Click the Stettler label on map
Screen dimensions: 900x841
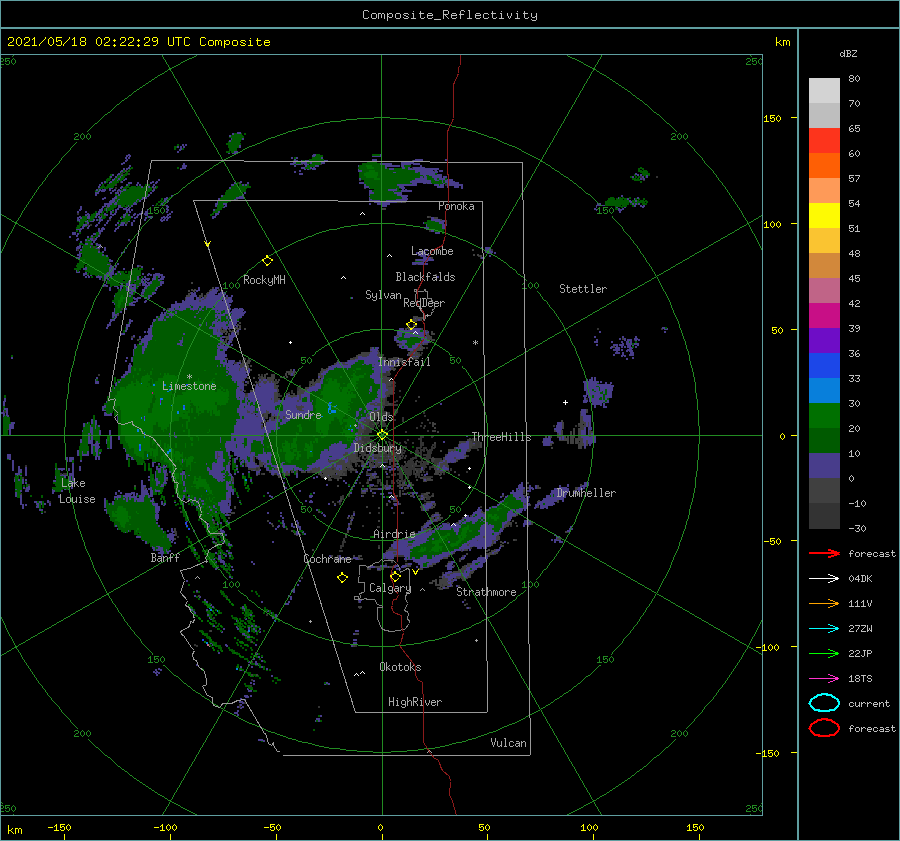pyautogui.click(x=583, y=289)
